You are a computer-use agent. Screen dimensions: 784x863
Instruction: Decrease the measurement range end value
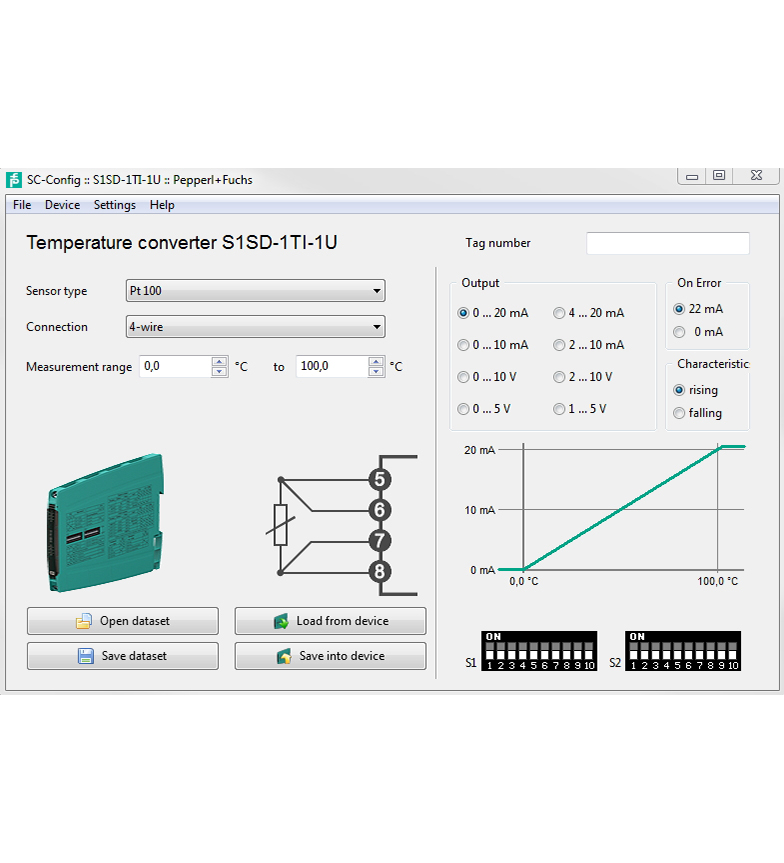[x=376, y=372]
